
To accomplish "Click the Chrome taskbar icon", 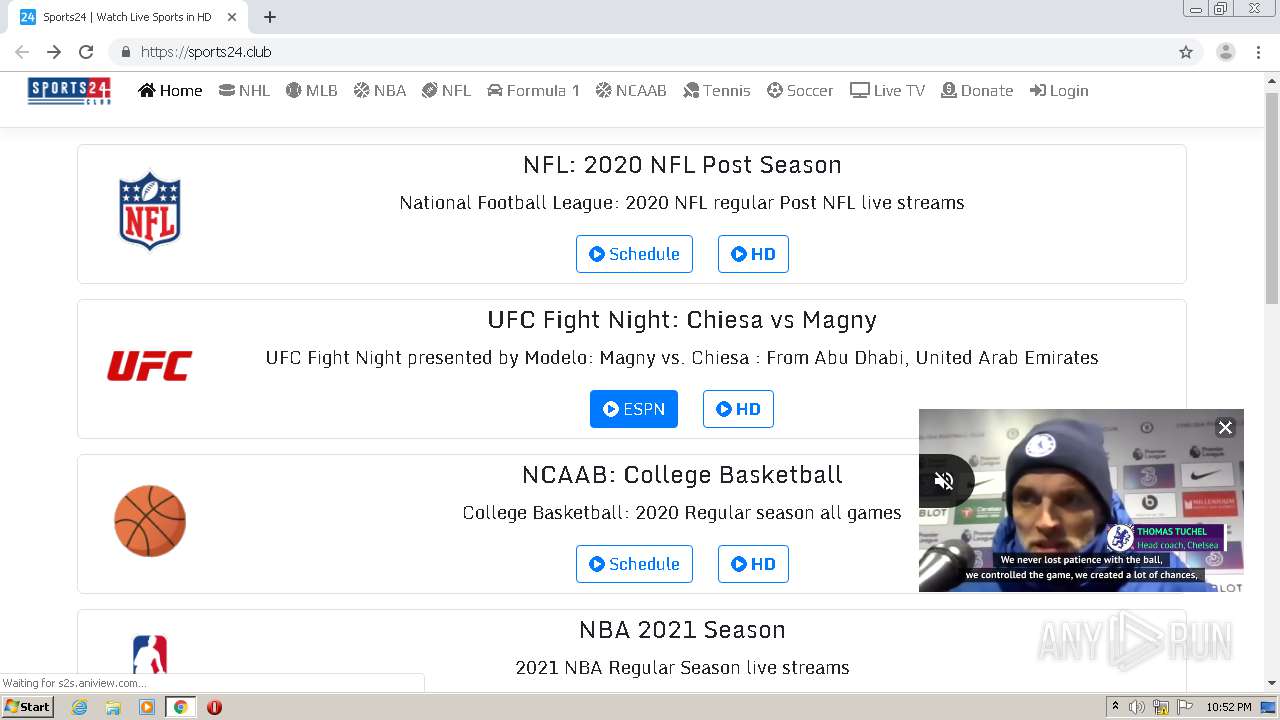I will (x=181, y=707).
